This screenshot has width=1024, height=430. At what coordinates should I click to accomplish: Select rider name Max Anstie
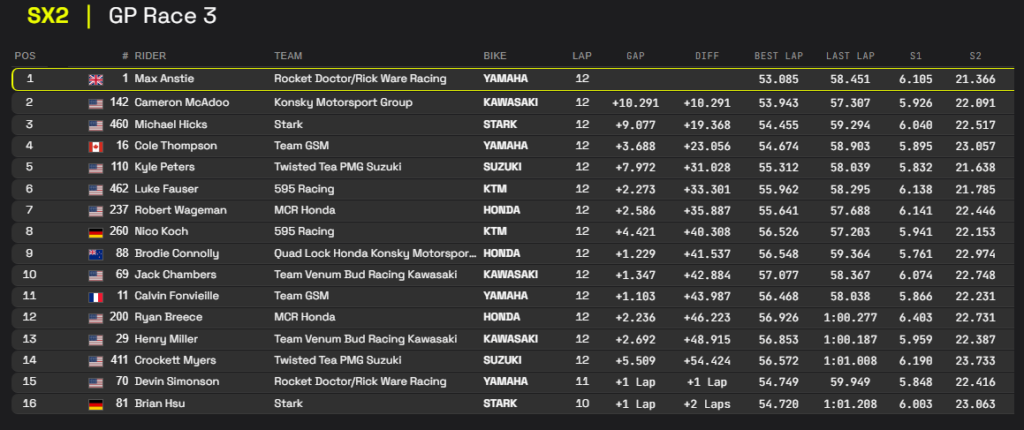164,79
